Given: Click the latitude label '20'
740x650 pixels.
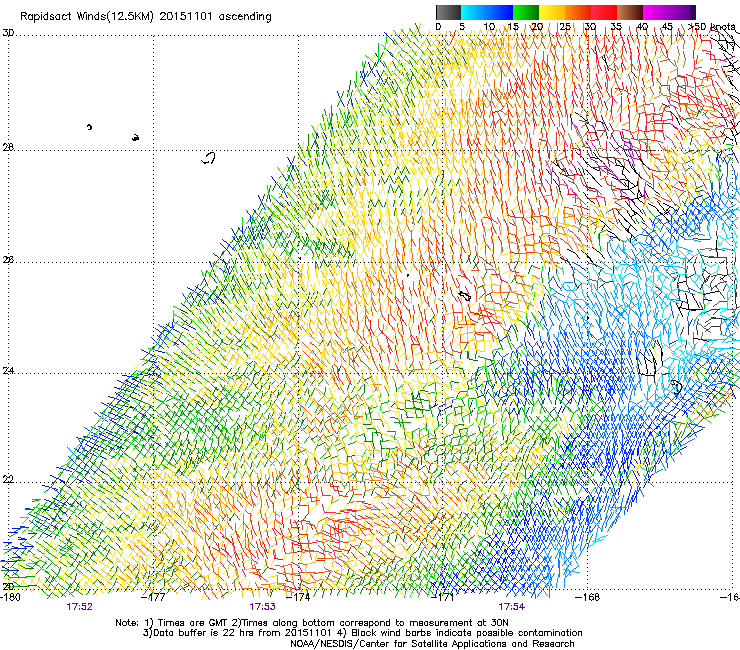Looking at the screenshot, I should [x=8, y=586].
